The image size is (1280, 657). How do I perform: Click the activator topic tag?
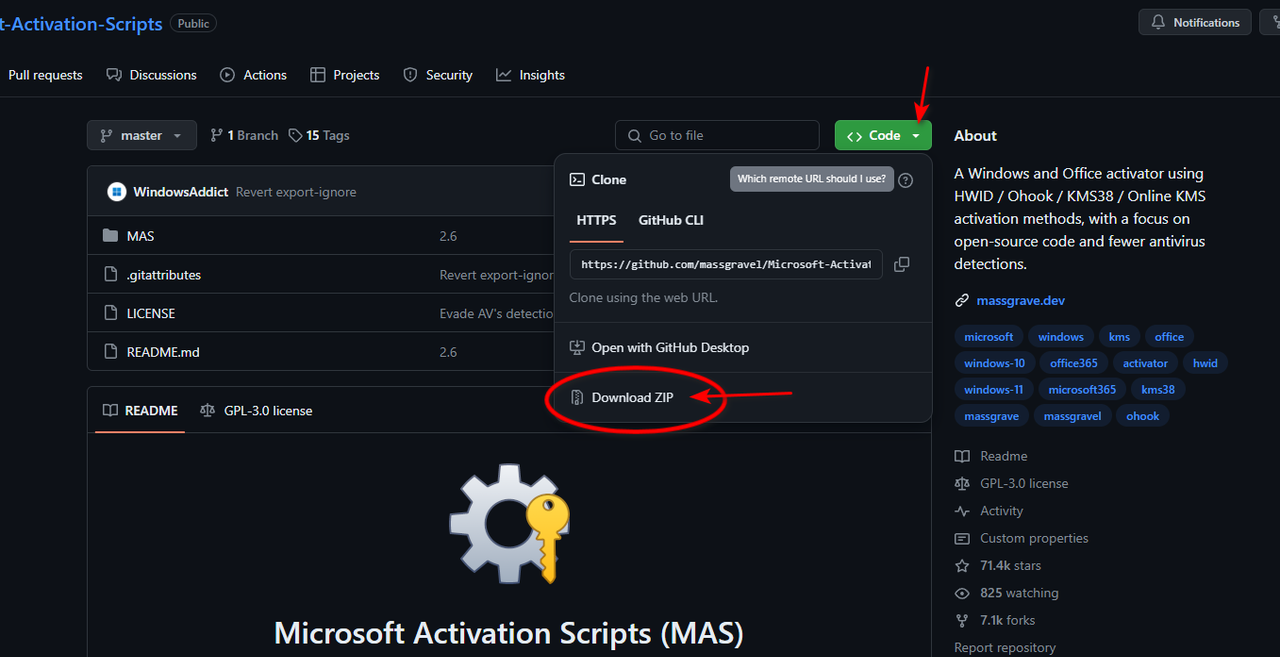click(x=1145, y=363)
